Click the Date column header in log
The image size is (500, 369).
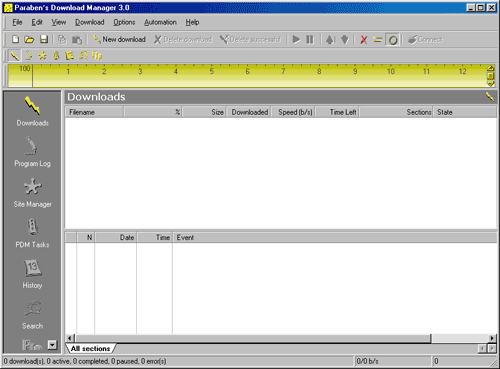click(x=116, y=238)
